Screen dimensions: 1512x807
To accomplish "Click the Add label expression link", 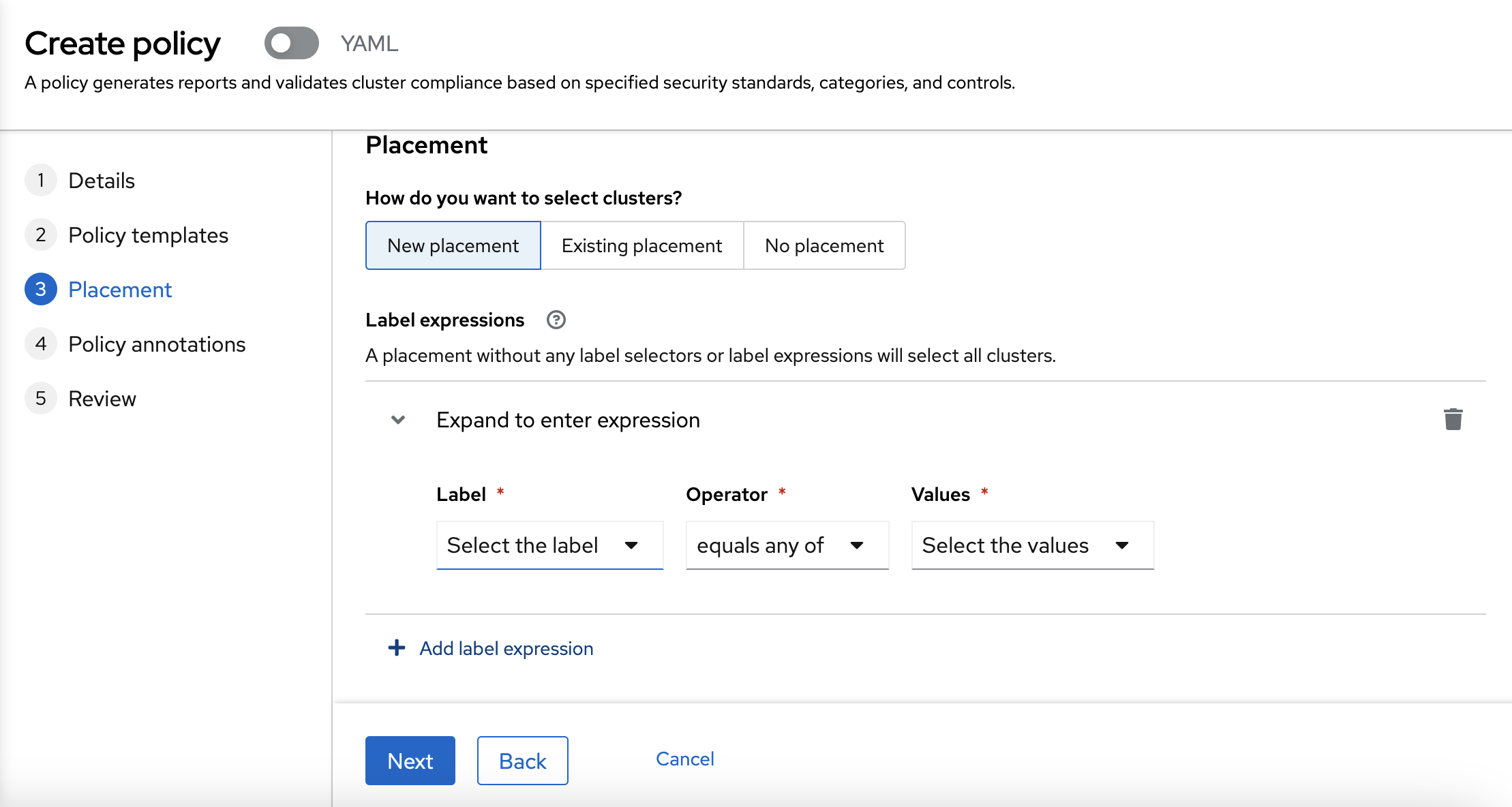I will coord(506,648).
